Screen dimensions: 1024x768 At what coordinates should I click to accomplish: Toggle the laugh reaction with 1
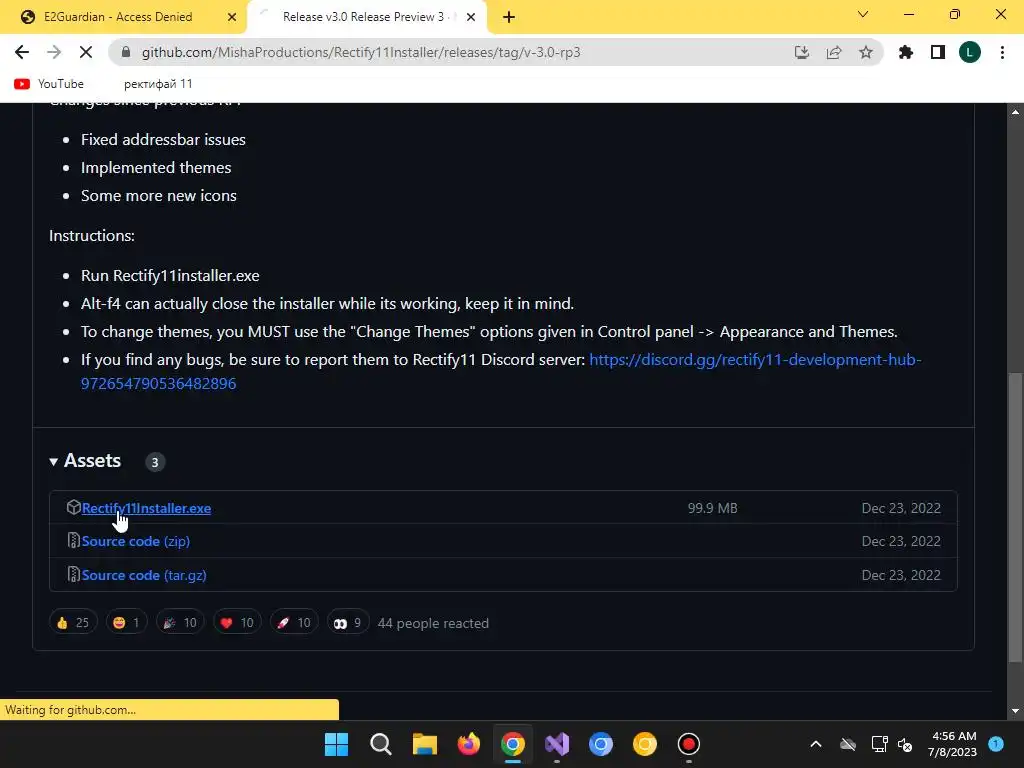tap(127, 622)
